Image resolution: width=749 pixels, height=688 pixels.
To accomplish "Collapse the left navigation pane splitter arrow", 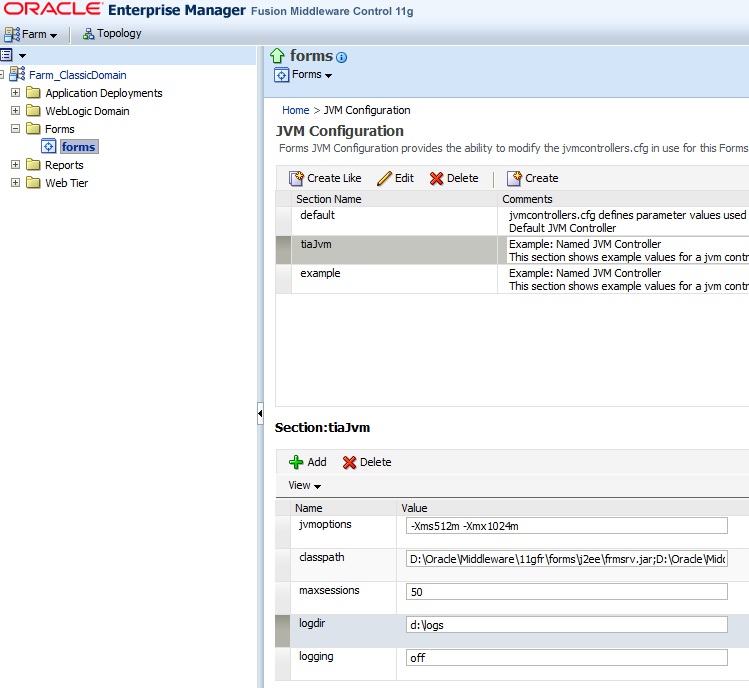I will coord(260,413).
